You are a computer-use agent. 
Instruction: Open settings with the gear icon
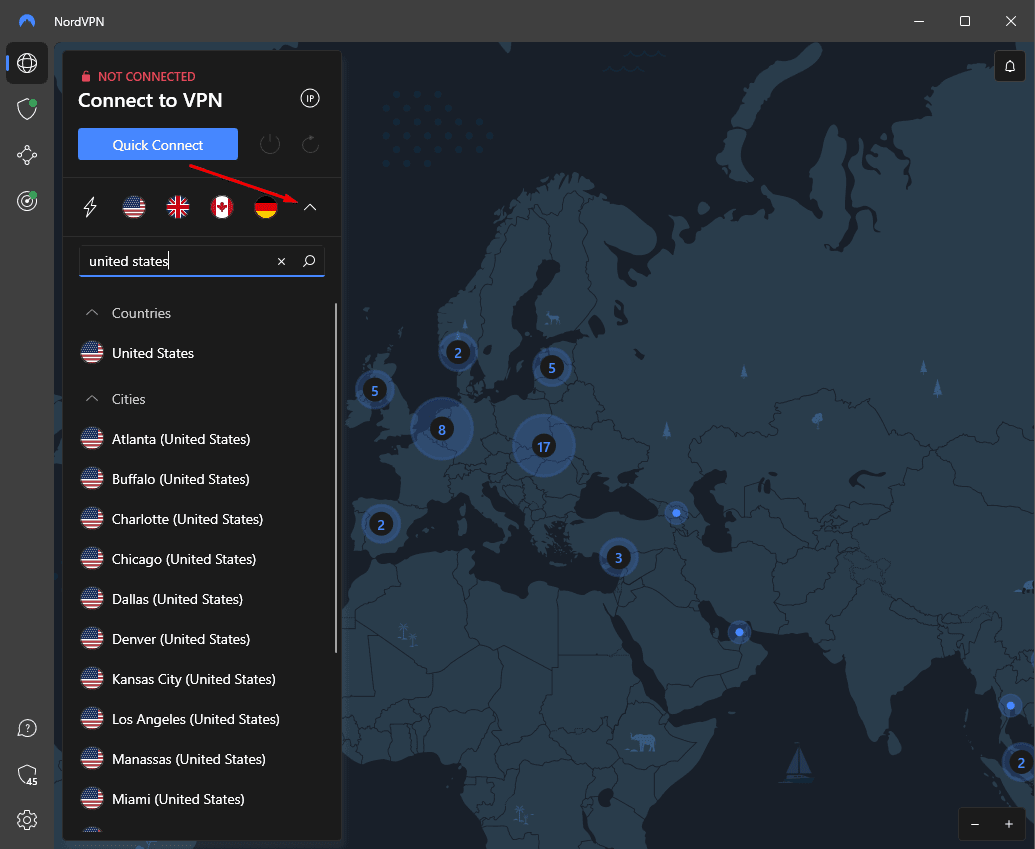[27, 820]
